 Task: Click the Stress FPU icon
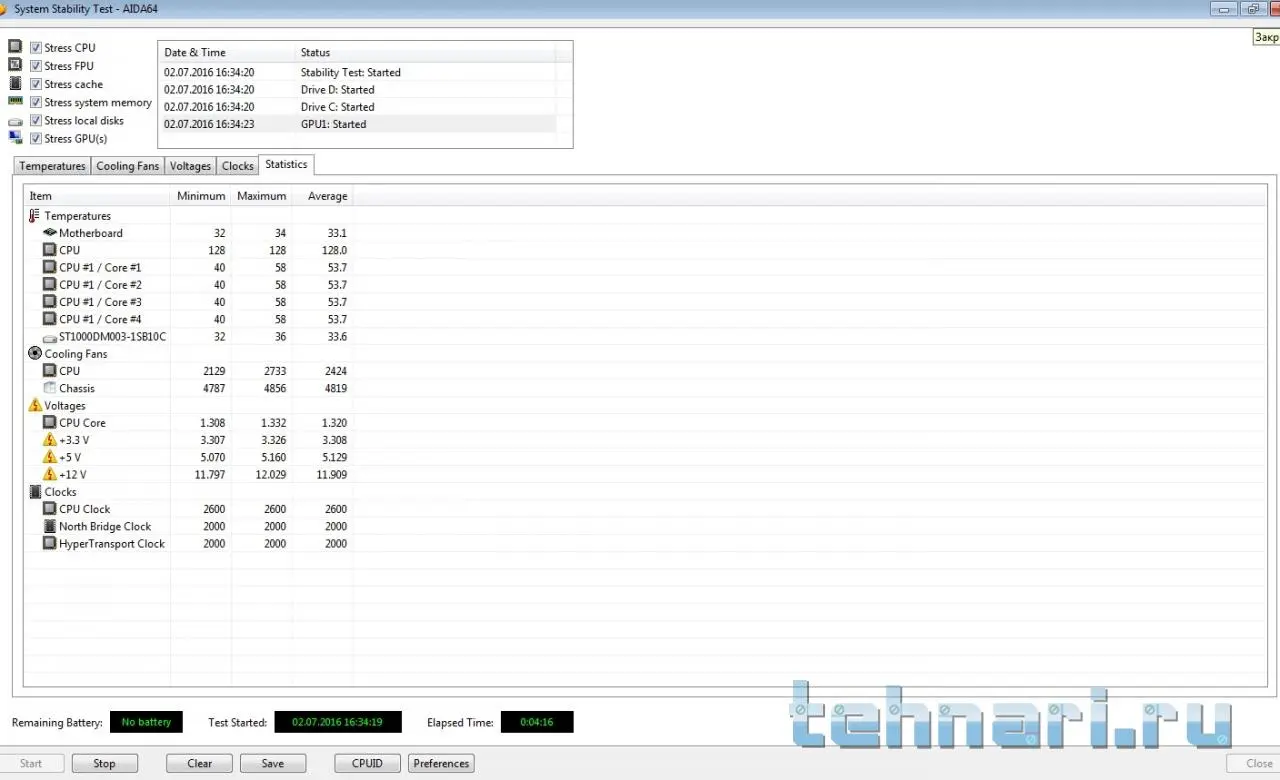pos(15,65)
